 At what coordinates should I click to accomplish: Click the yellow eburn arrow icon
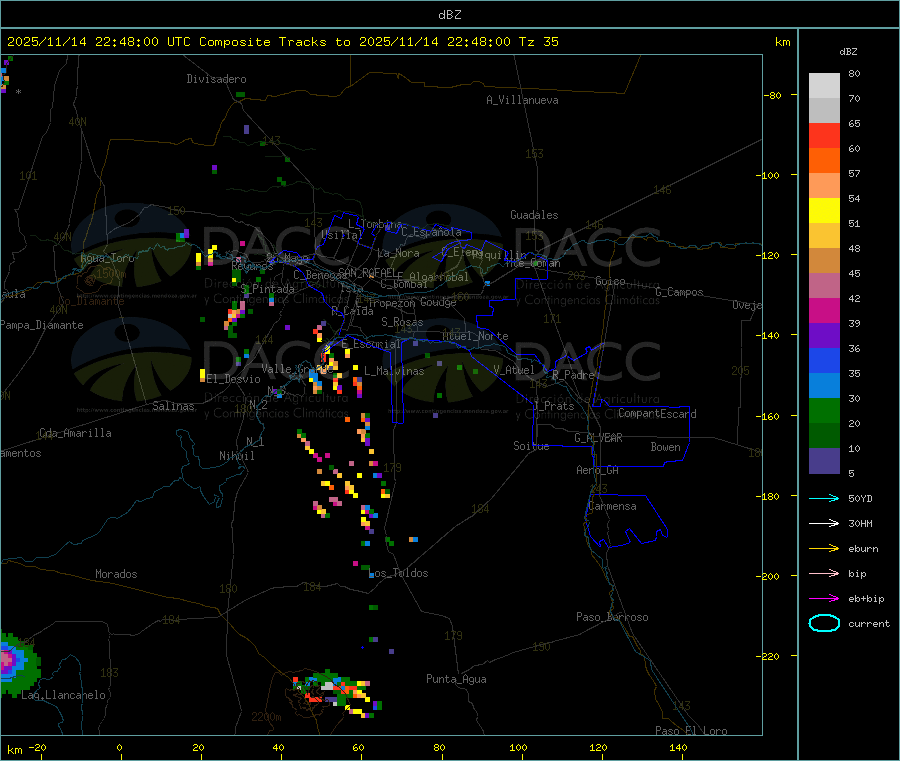point(824,548)
